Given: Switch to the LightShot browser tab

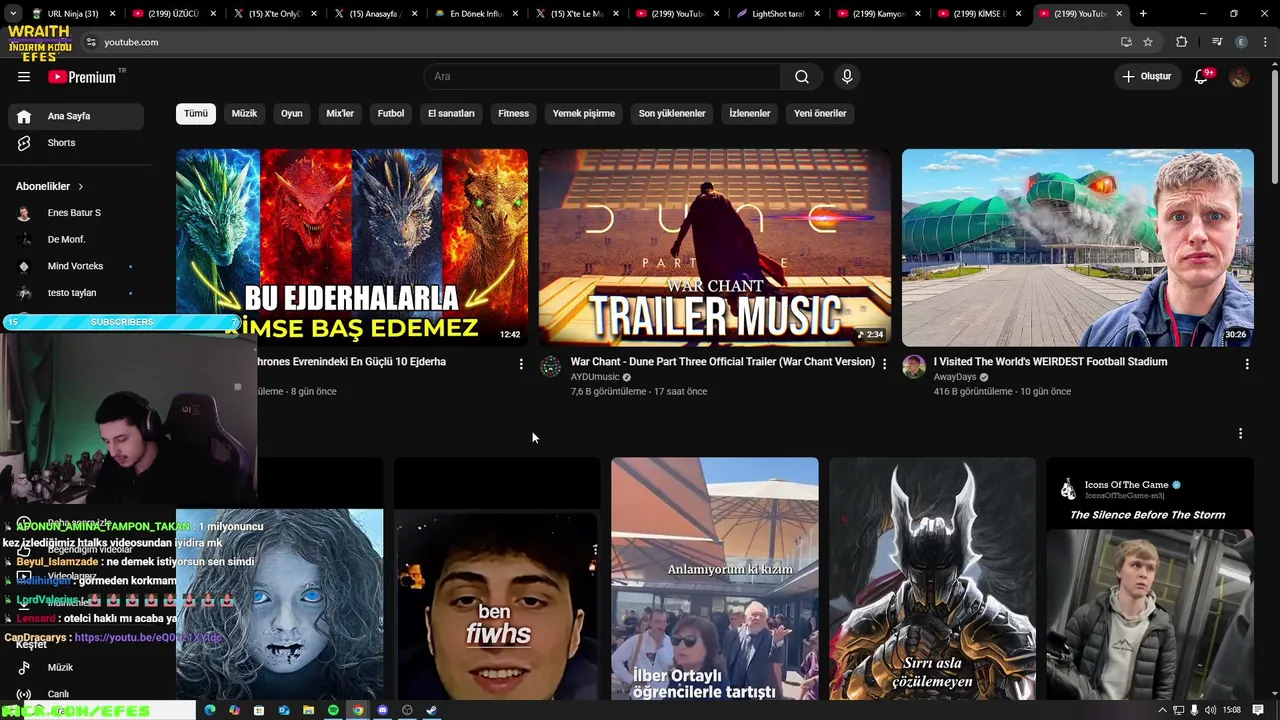Looking at the screenshot, I should 778,14.
